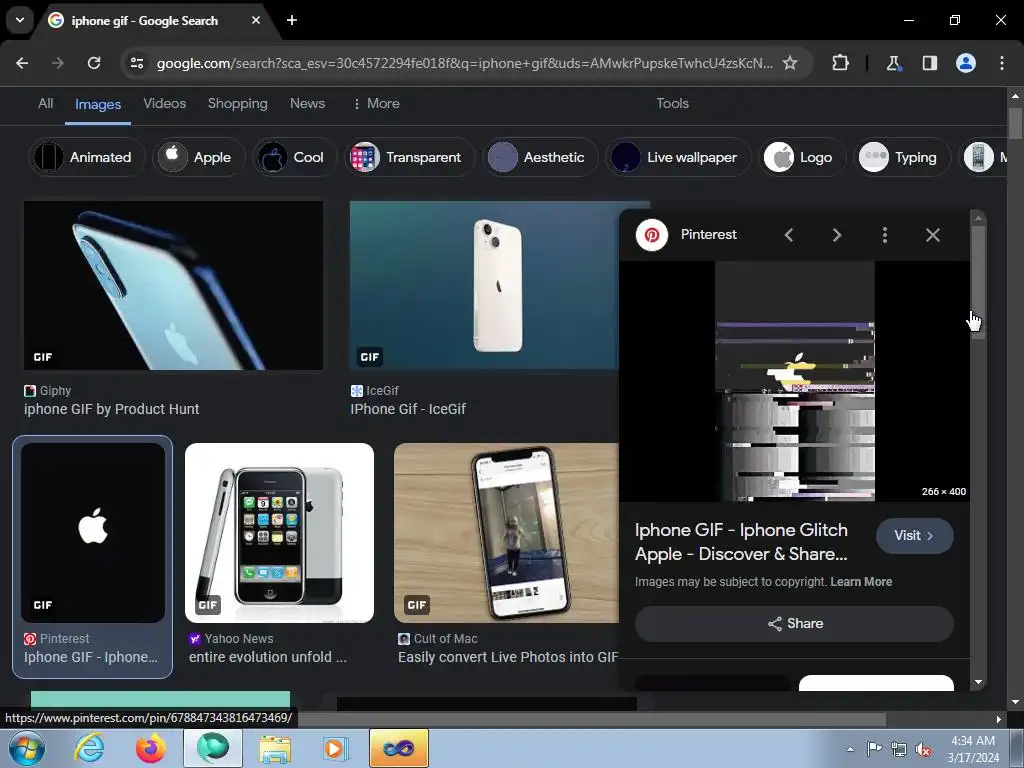Launch Firefox from taskbar
Viewport: 1024px width, 768px height.
point(150,748)
